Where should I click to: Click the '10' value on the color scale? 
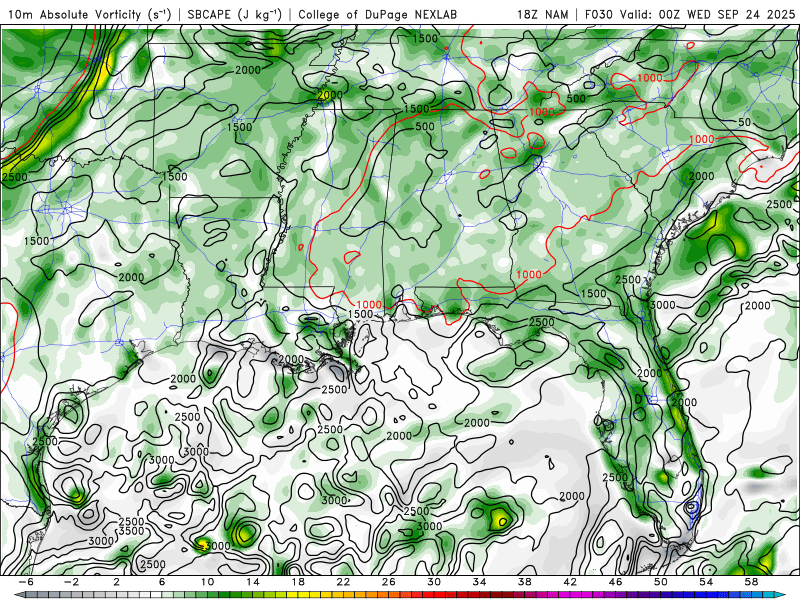click(207, 582)
